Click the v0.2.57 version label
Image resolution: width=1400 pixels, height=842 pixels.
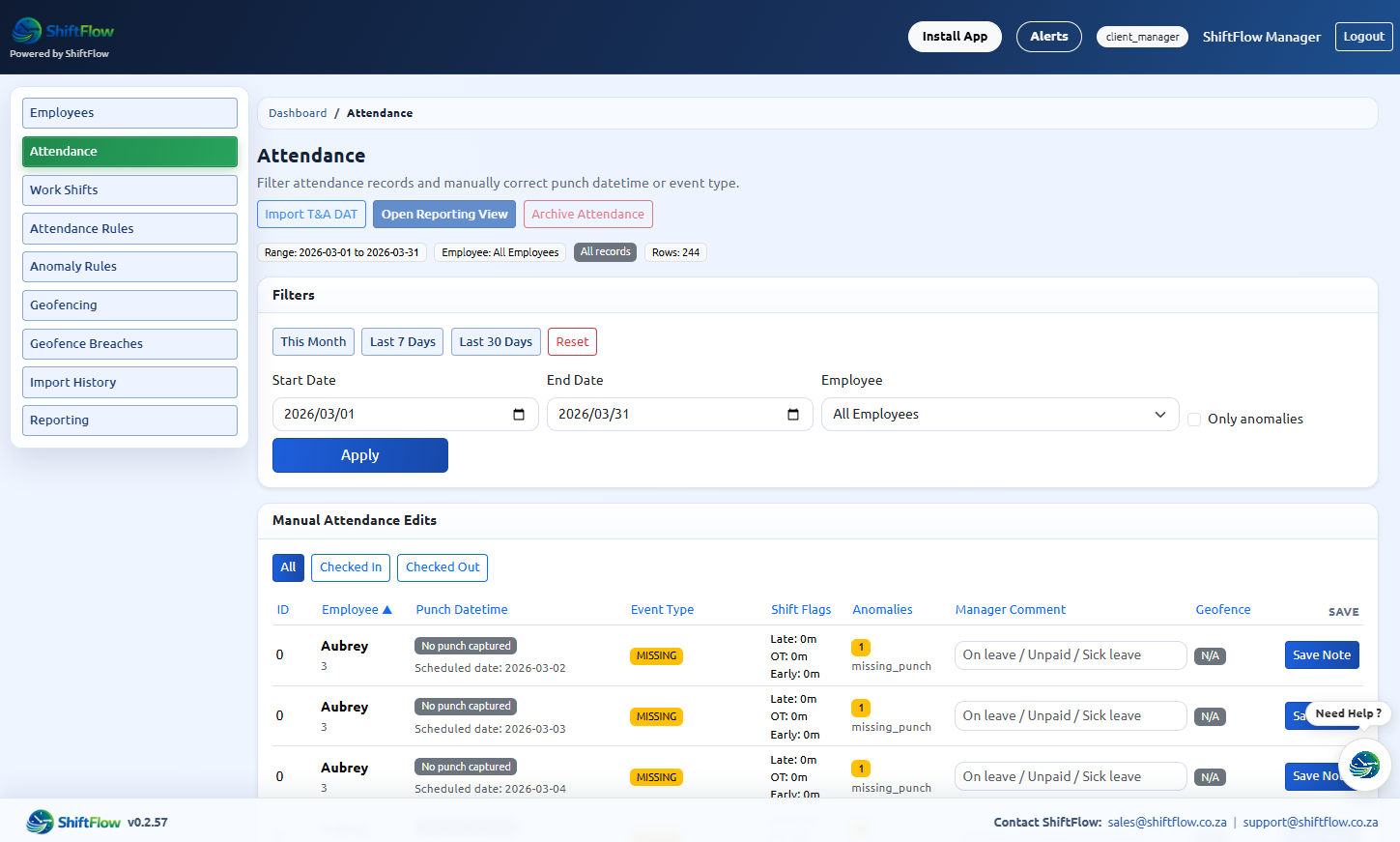click(148, 823)
